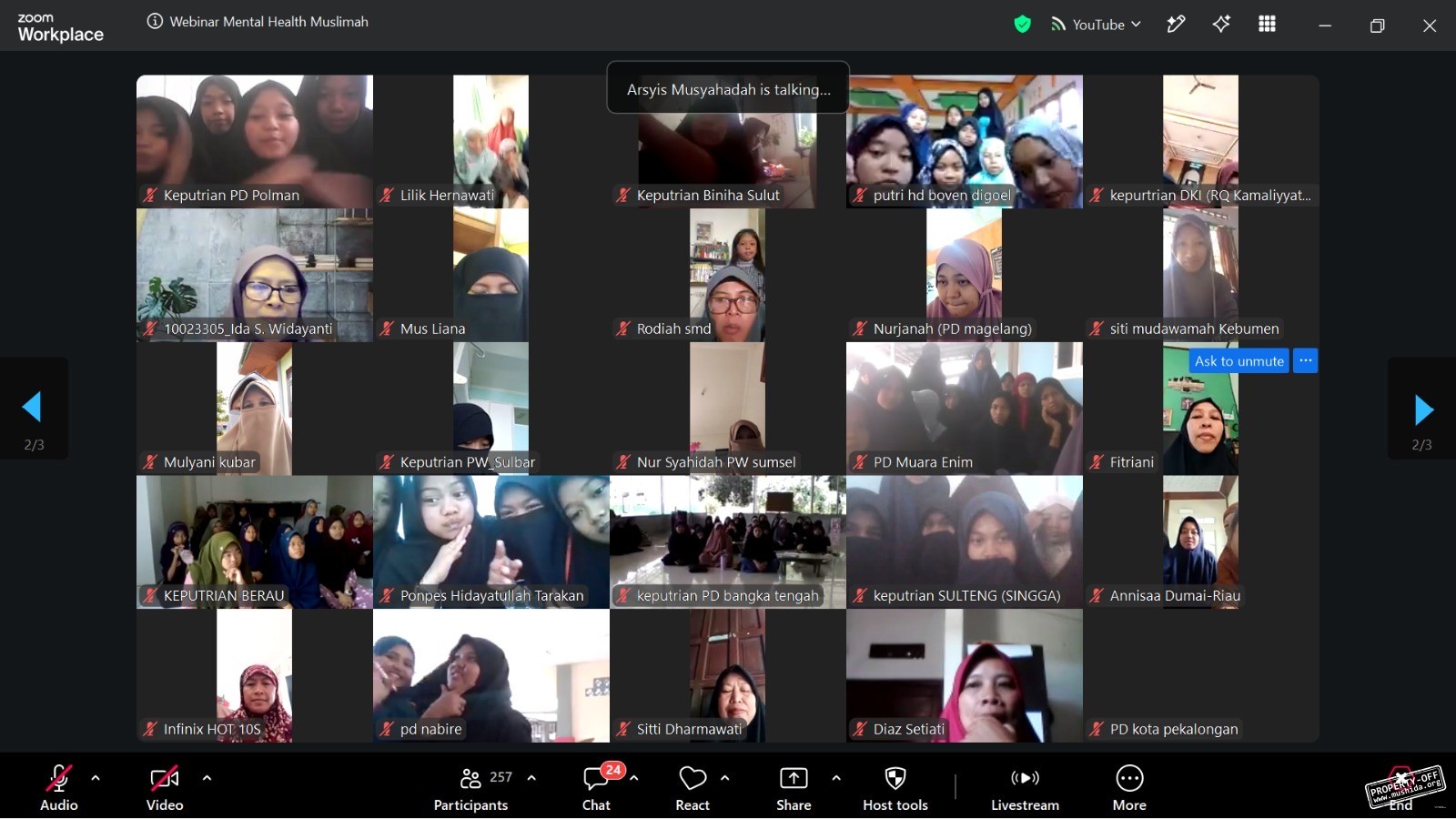Open the More options menu

(1129, 787)
